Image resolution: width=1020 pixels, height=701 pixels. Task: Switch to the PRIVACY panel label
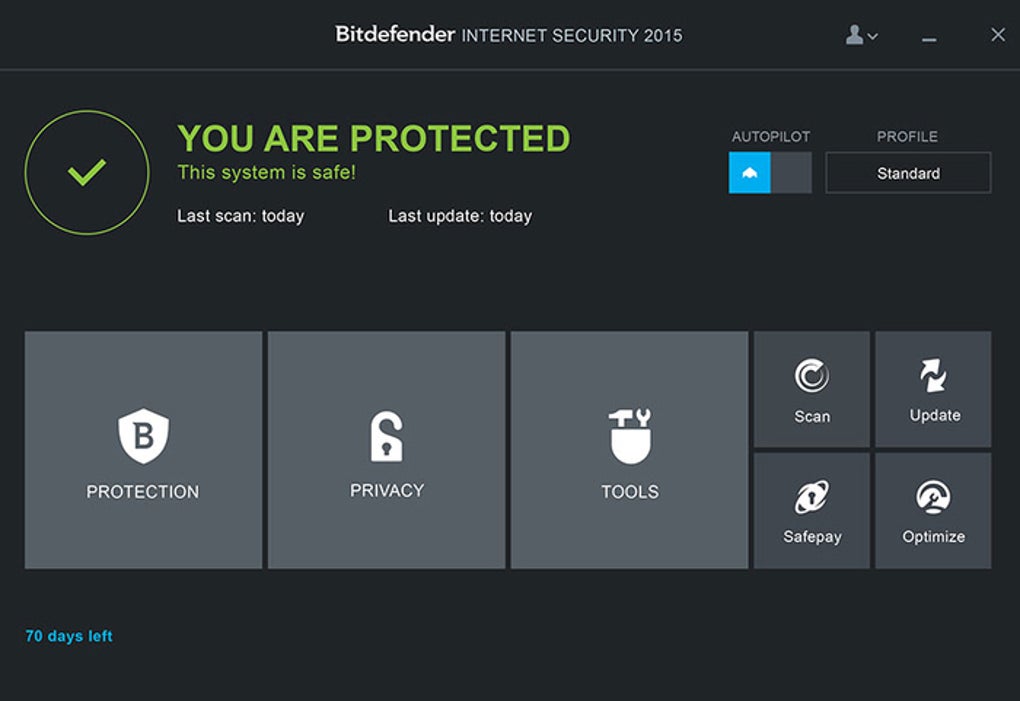click(387, 491)
